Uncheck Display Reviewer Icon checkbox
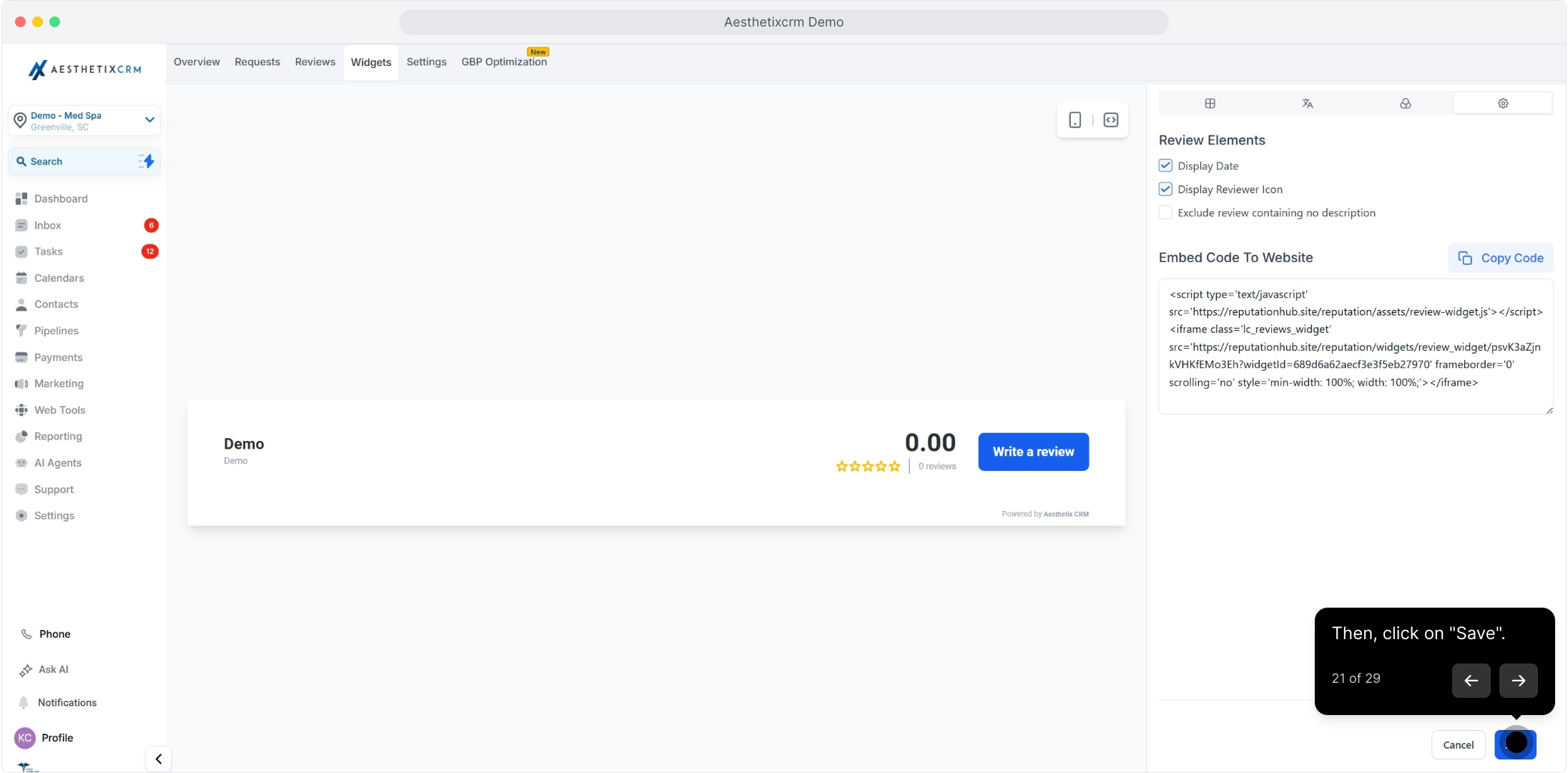Screen dimensions: 1568x773 pos(1165,189)
